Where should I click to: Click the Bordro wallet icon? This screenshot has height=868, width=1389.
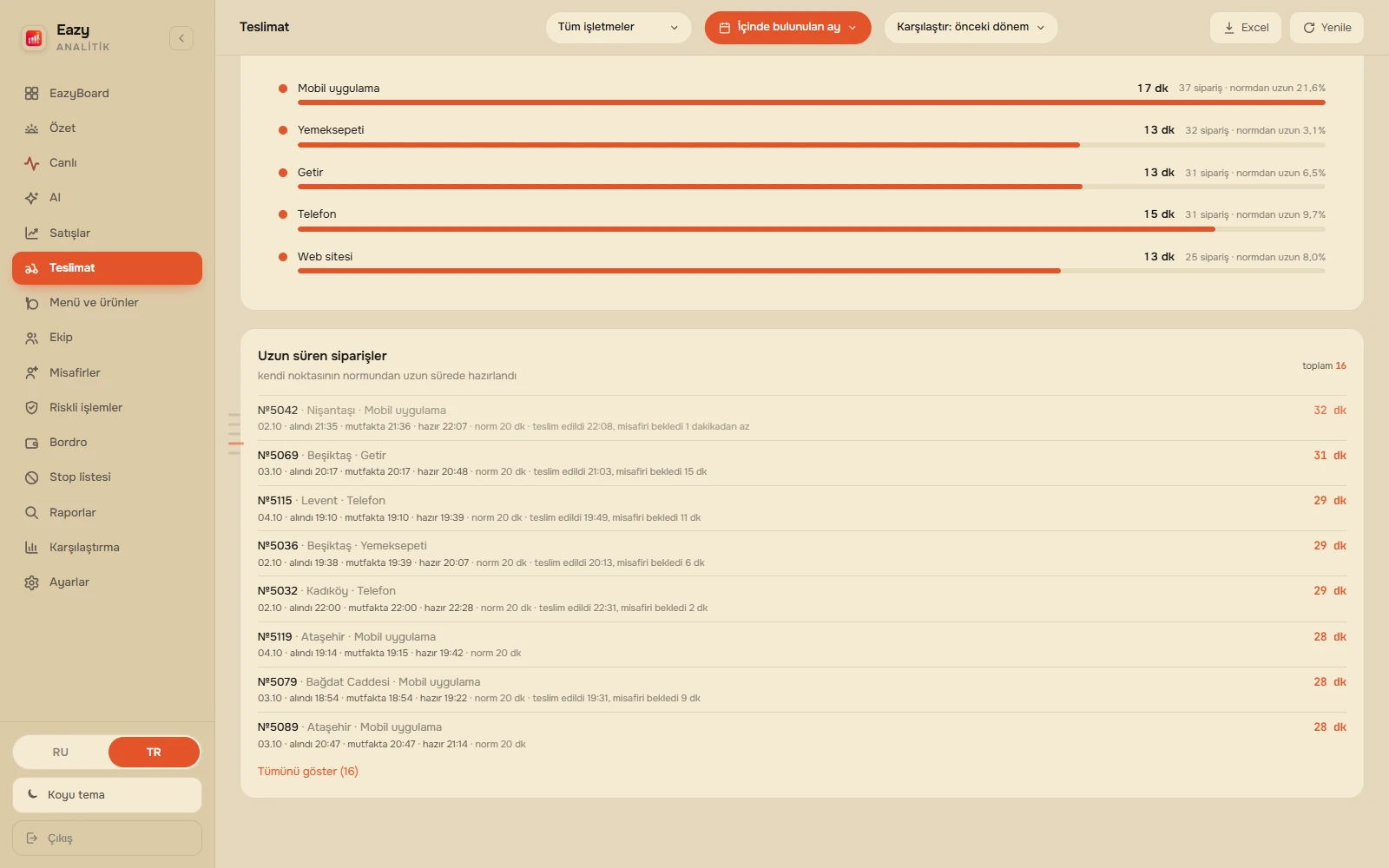click(32, 443)
